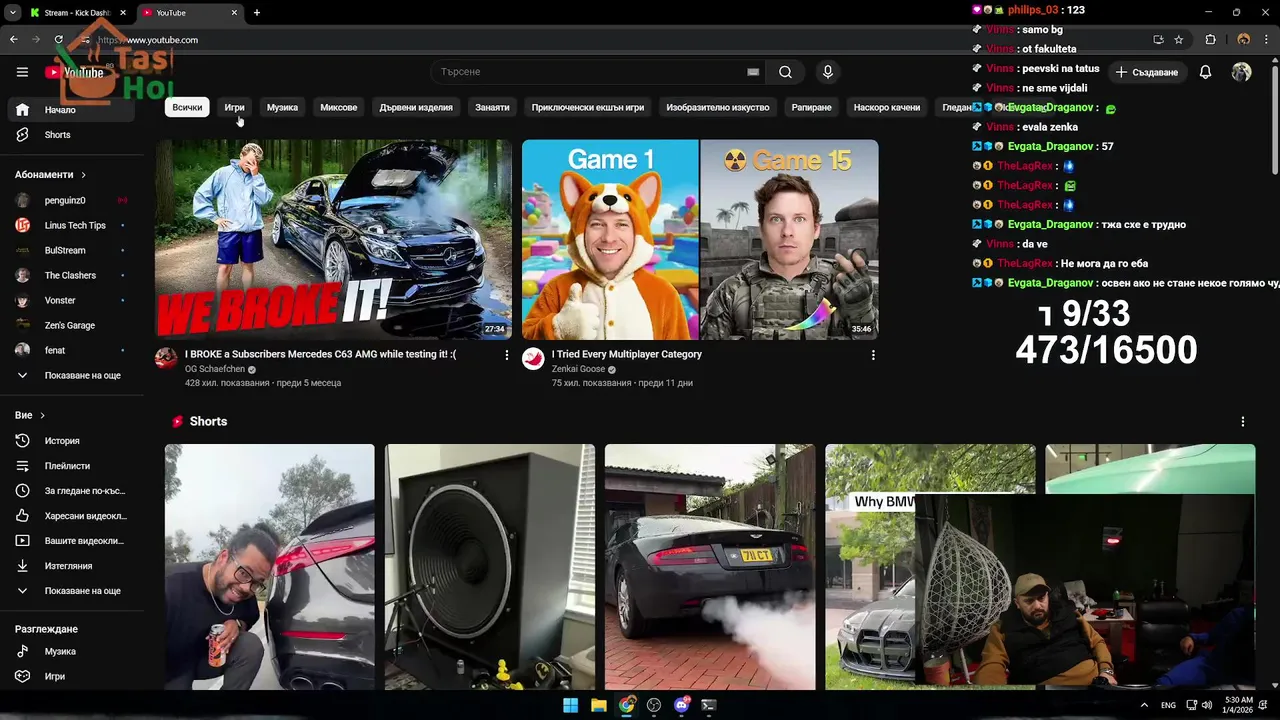This screenshot has width=1280, height=720.
Task: Play I Tried Every Multiplayer Category thumbnail
Action: click(700, 239)
